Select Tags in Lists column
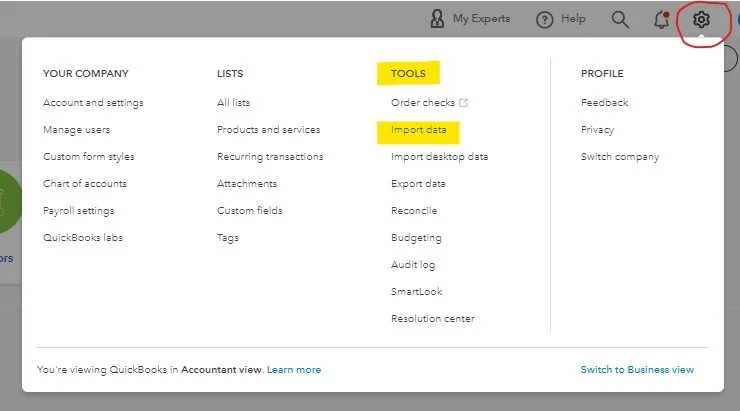 [x=228, y=238]
